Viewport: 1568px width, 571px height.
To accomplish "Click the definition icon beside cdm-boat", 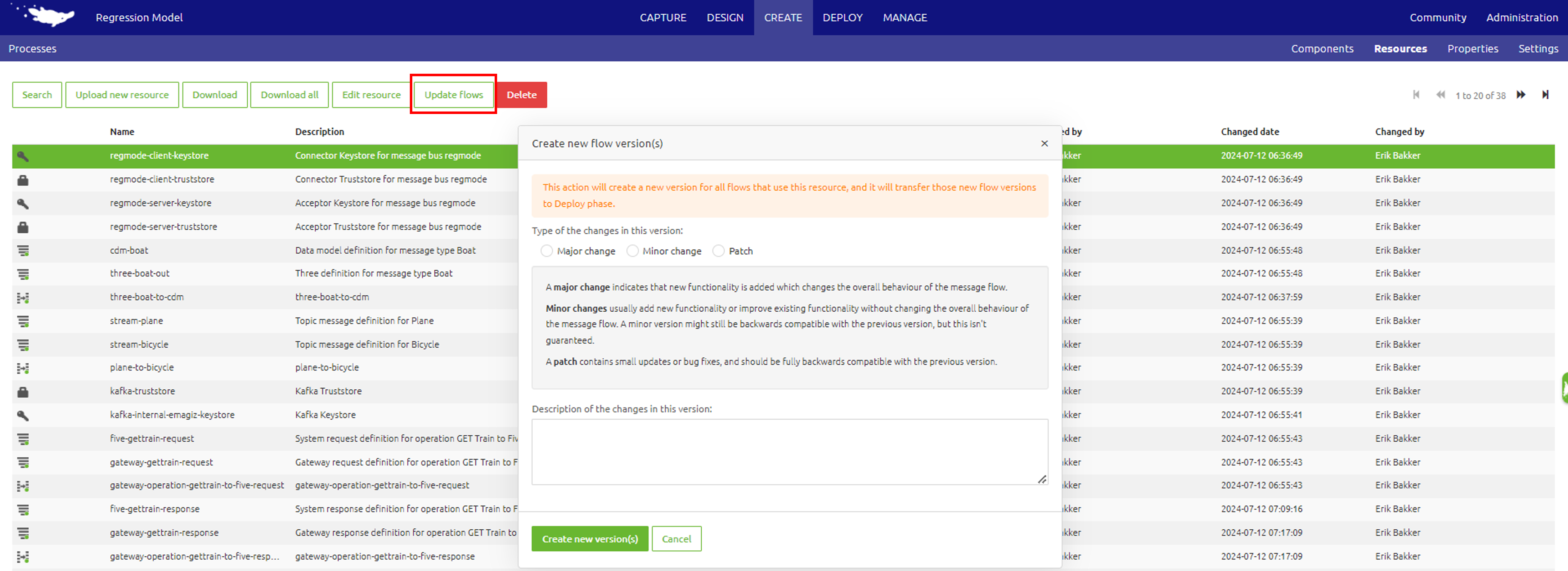I will [22, 250].
